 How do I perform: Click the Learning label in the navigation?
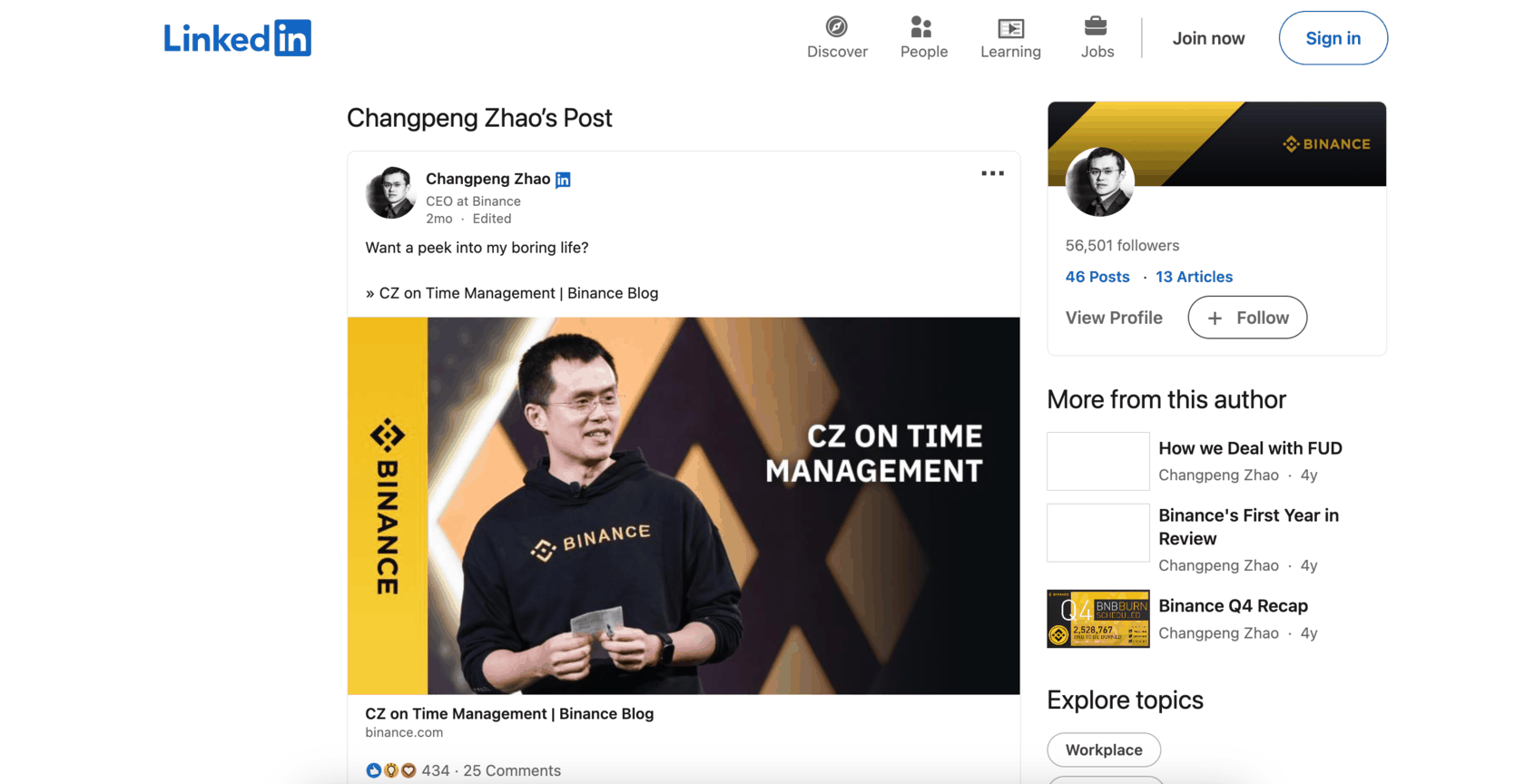(x=1010, y=52)
